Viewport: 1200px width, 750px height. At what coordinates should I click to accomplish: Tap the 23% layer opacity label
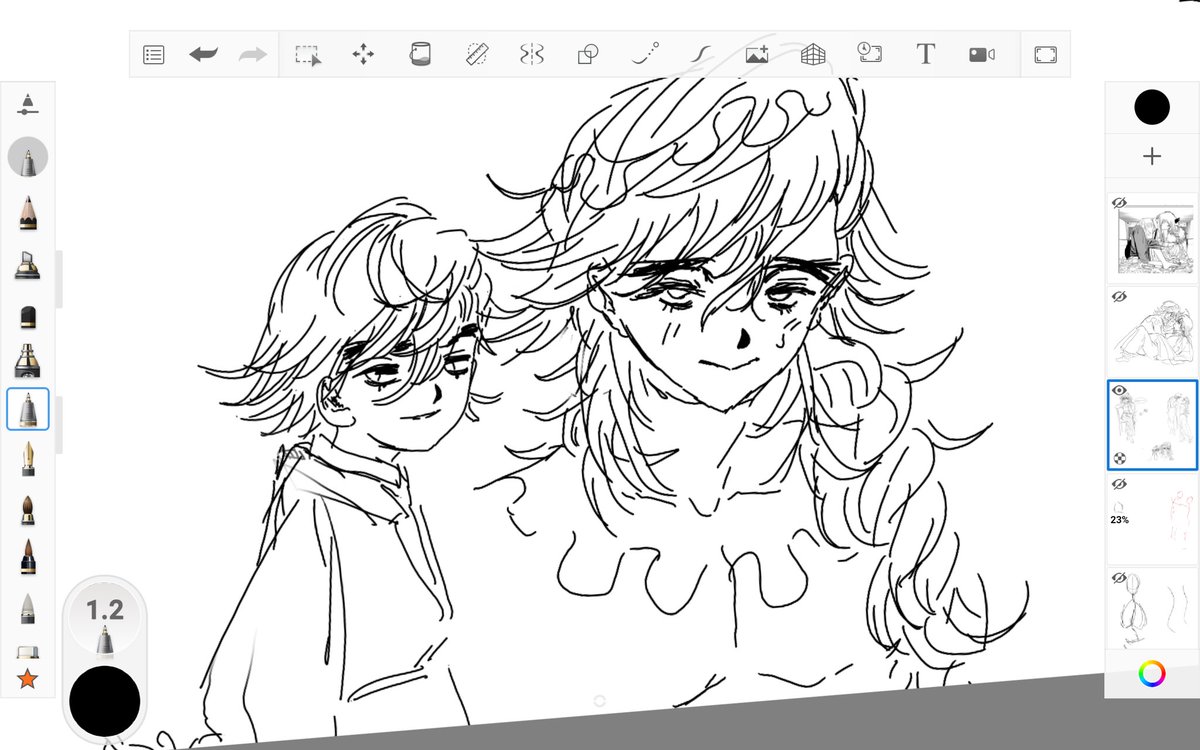pos(1120,521)
